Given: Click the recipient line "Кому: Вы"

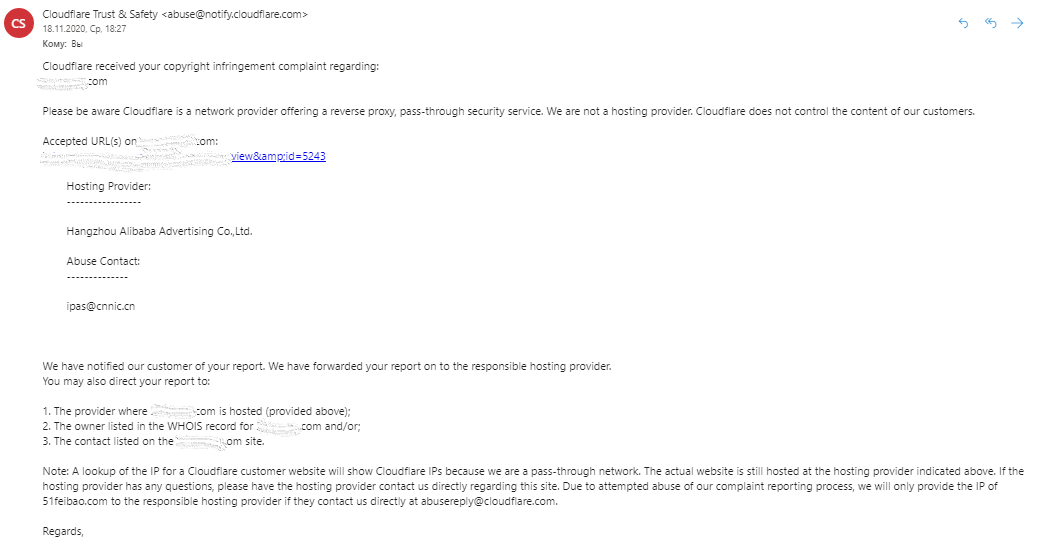Looking at the screenshot, I should point(62,44).
